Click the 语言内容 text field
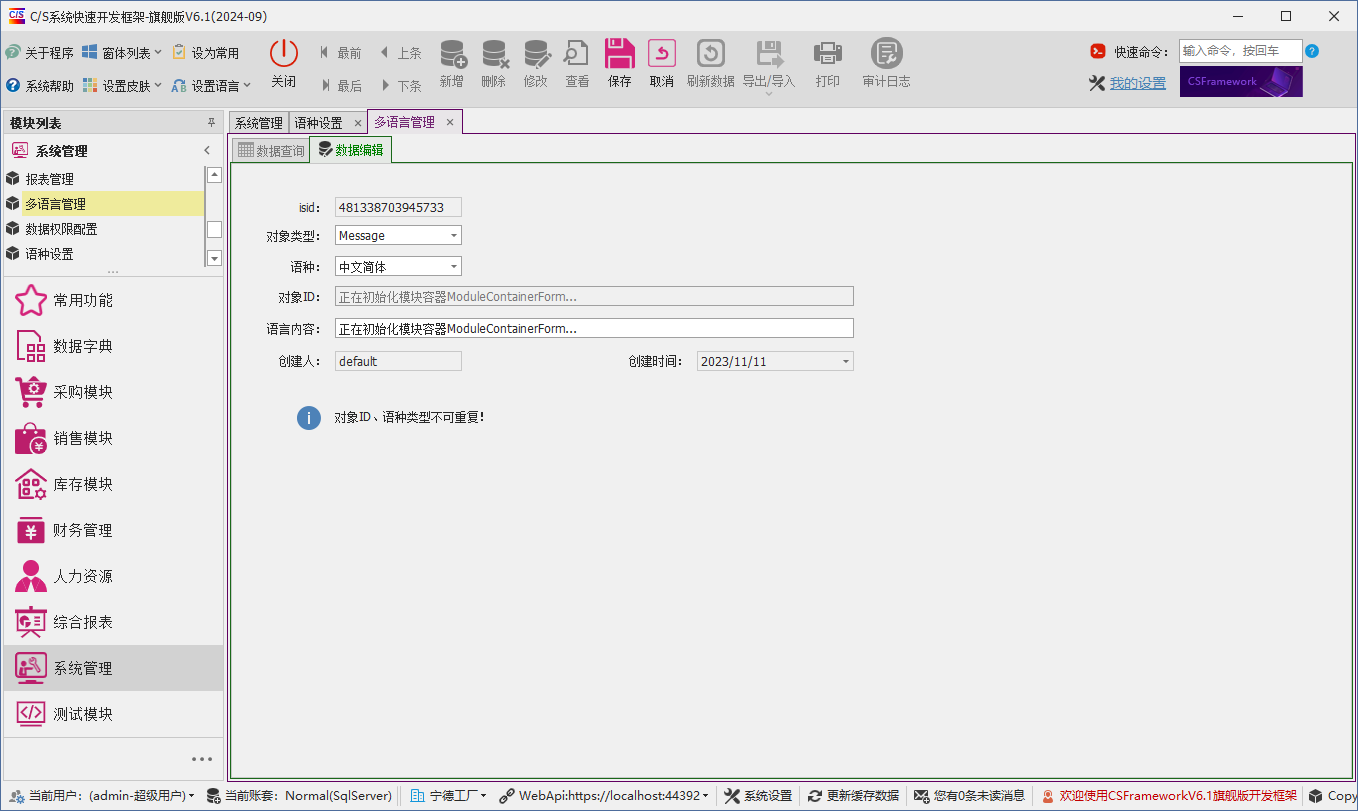This screenshot has height=811, width=1358. click(x=594, y=328)
